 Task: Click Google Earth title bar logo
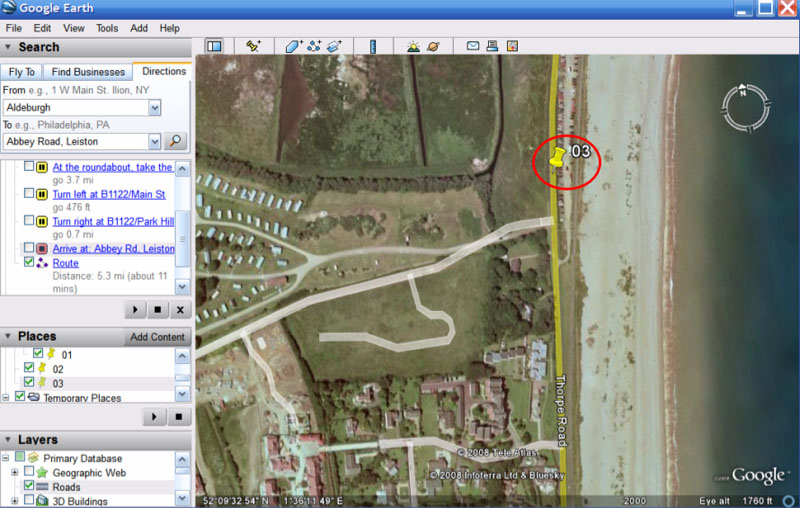click(8, 8)
